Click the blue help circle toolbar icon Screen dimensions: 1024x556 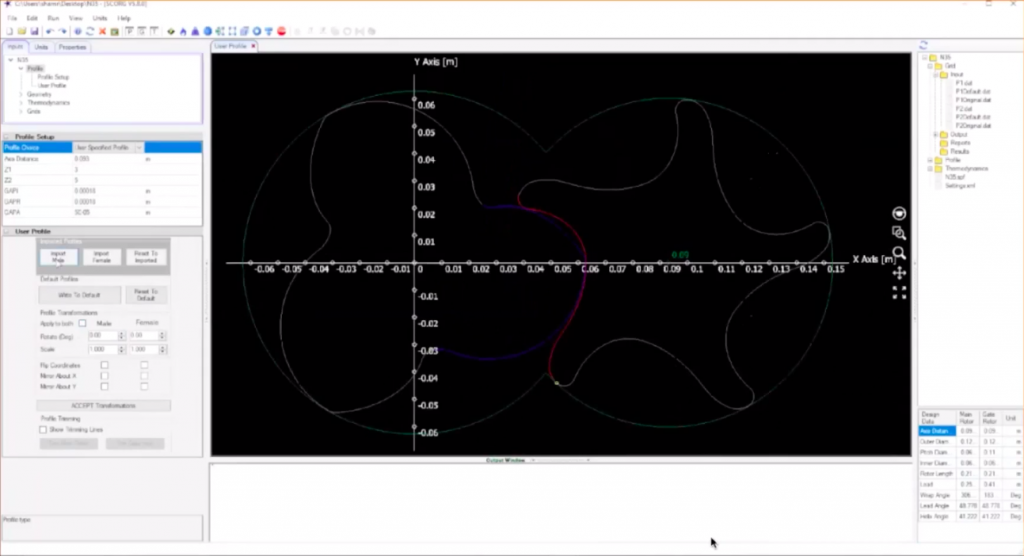coord(78,31)
